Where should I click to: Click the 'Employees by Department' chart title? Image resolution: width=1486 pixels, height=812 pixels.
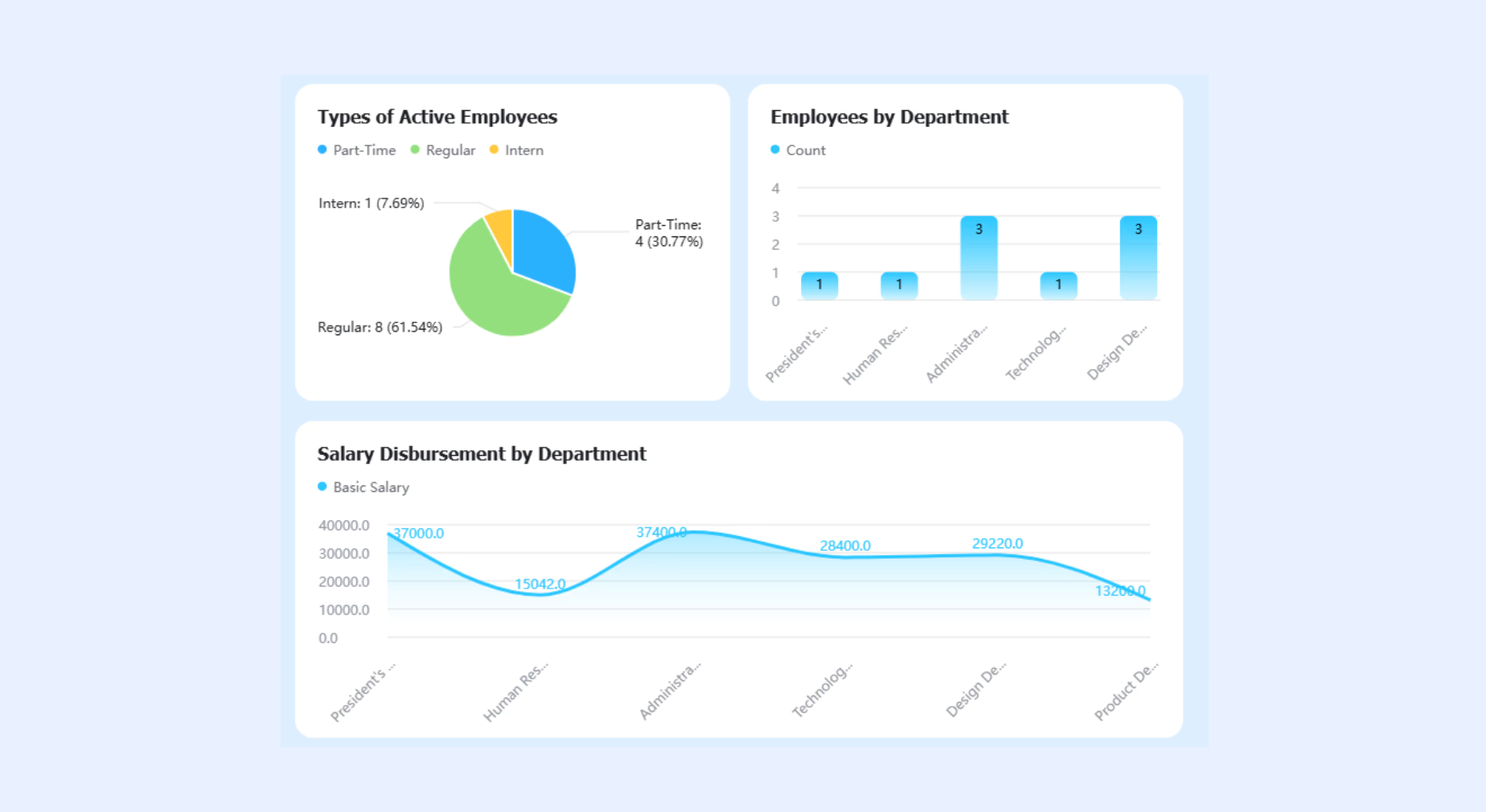[x=889, y=117]
